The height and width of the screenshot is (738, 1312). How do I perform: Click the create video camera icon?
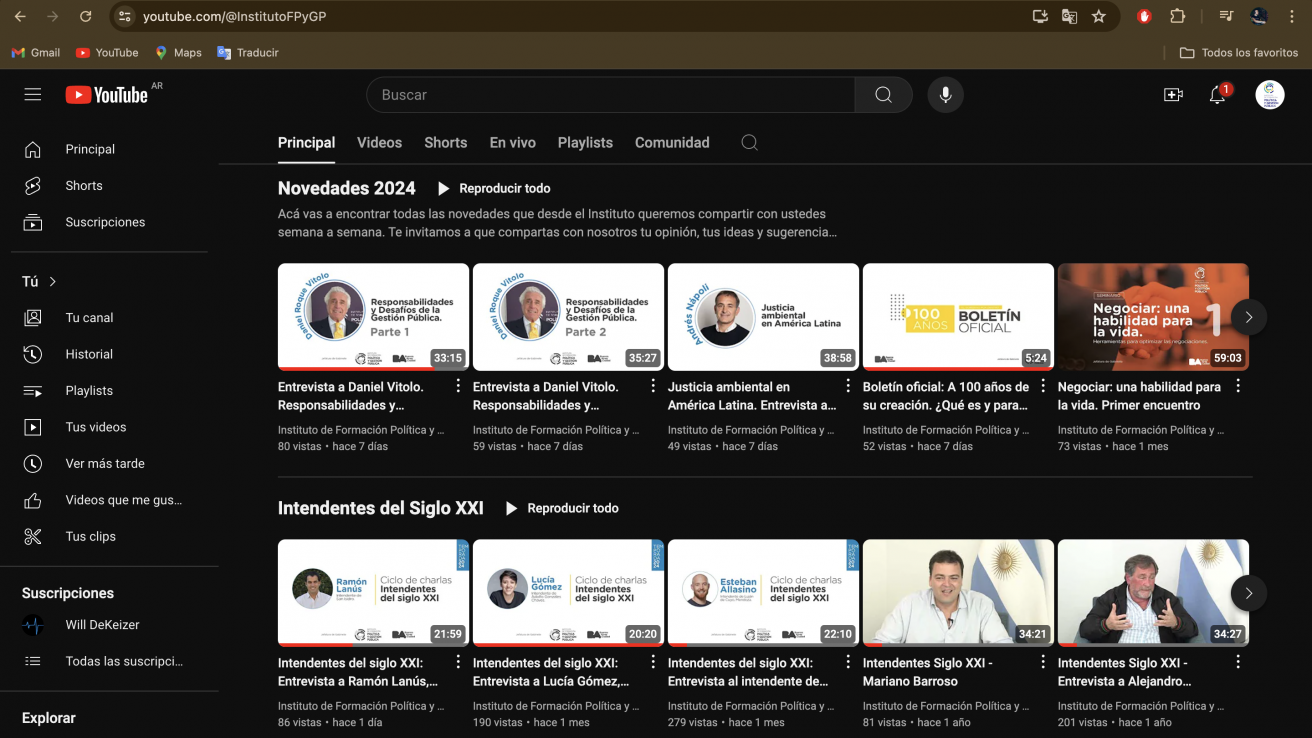[x=1173, y=94]
